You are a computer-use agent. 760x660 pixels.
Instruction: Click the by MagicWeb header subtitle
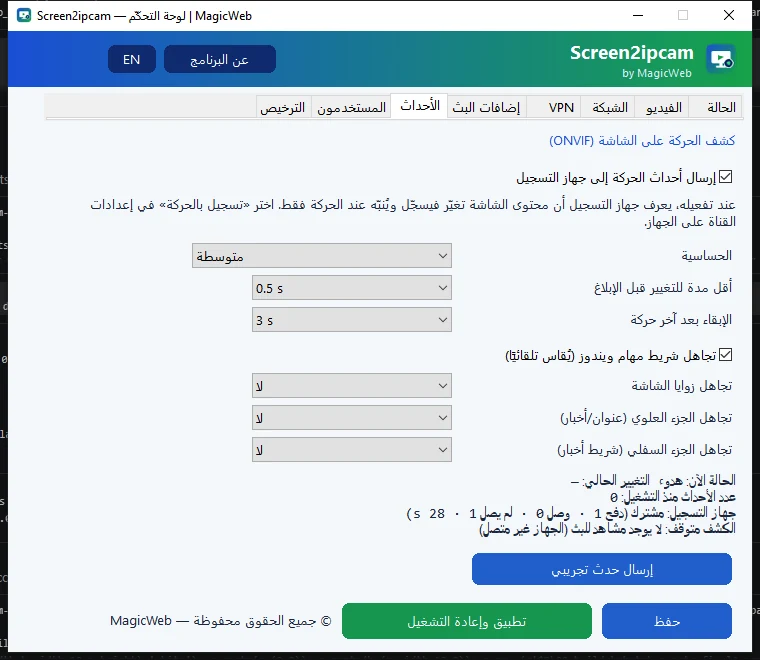(657, 73)
